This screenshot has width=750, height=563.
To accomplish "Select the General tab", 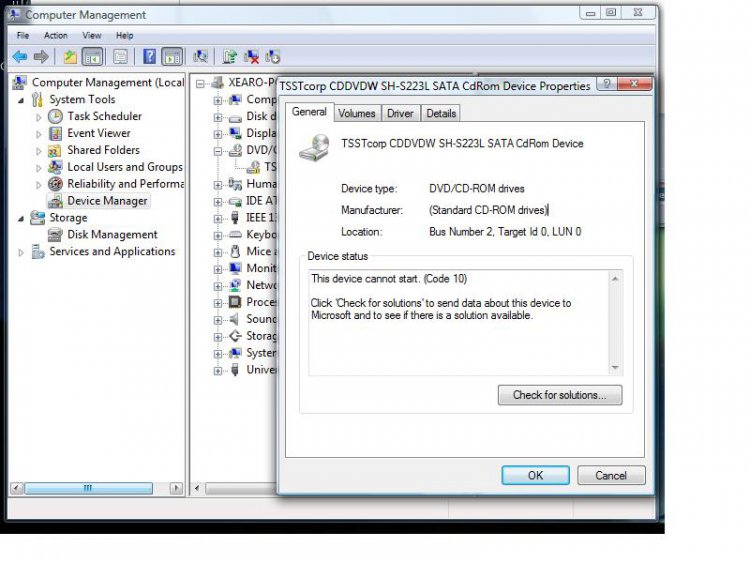I will (309, 112).
